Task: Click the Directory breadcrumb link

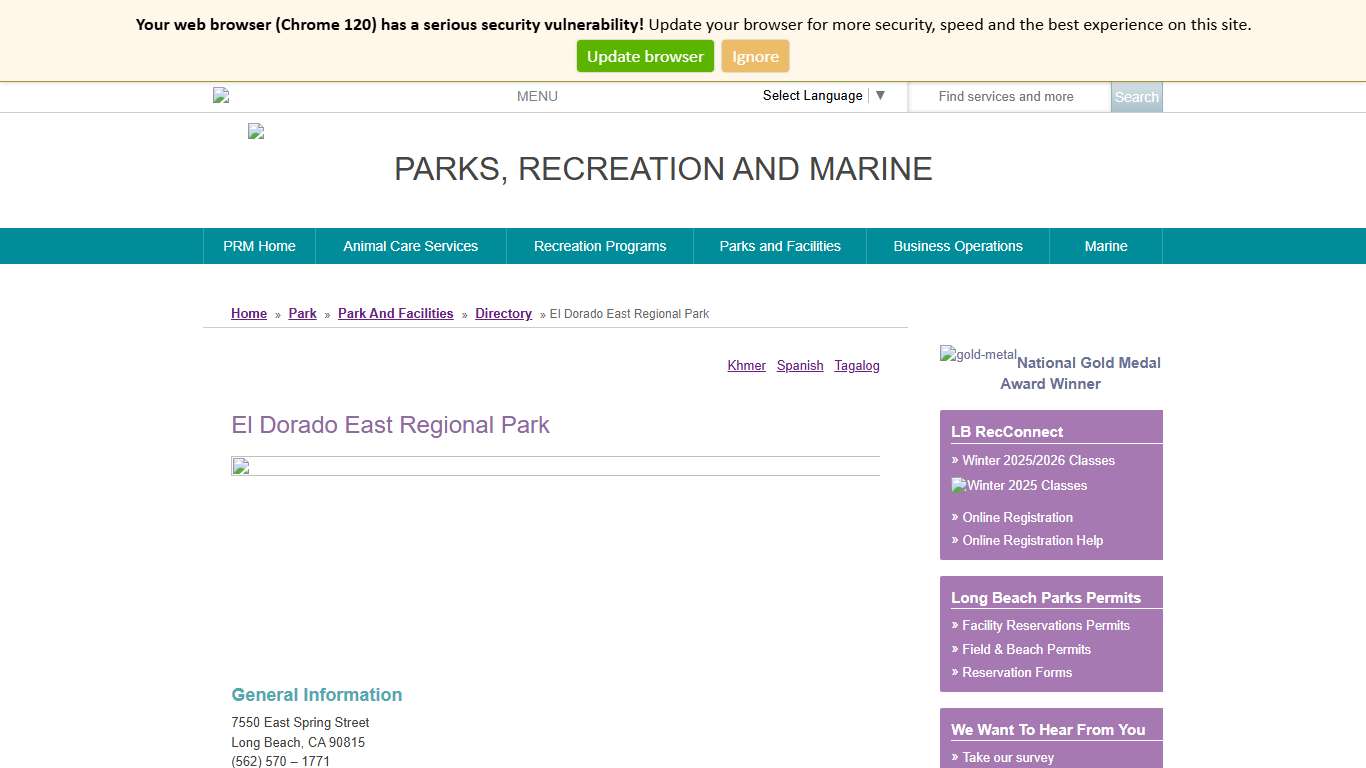Action: (503, 313)
